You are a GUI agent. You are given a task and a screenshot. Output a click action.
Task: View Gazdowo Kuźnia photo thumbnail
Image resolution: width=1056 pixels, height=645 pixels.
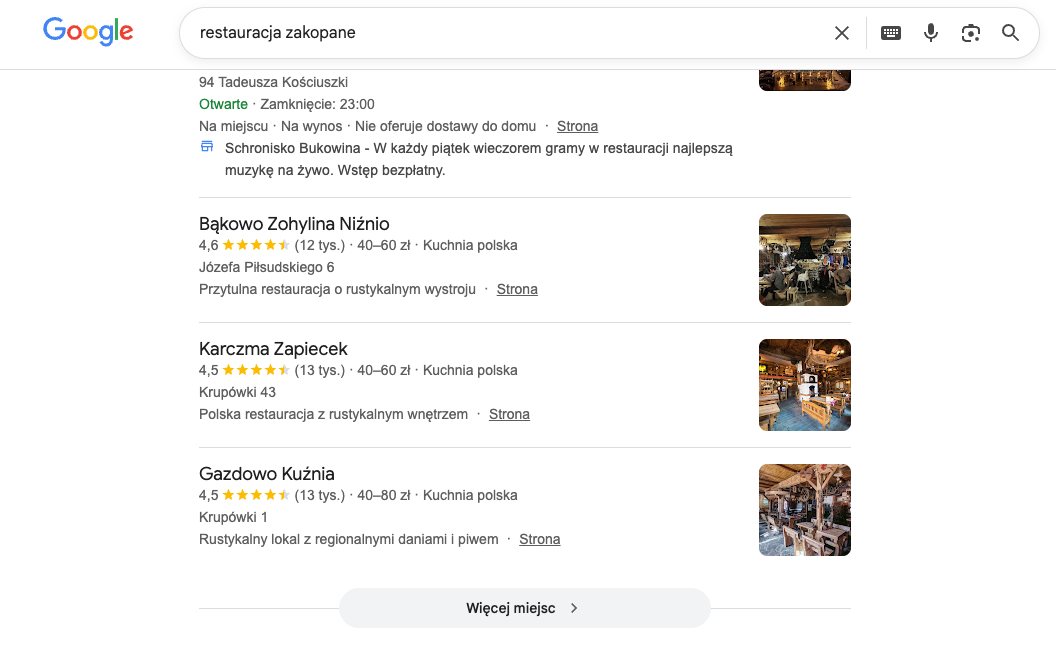pos(804,510)
